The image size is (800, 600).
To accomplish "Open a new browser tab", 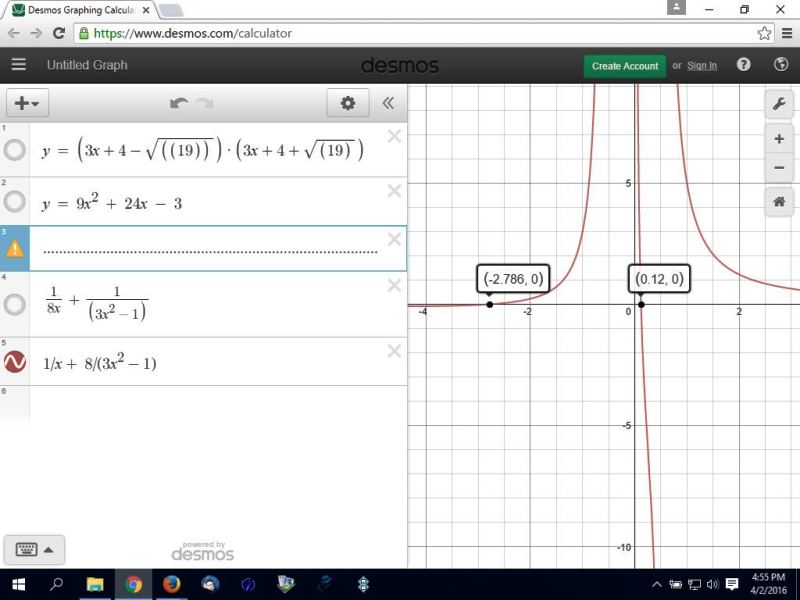I will pos(171,10).
